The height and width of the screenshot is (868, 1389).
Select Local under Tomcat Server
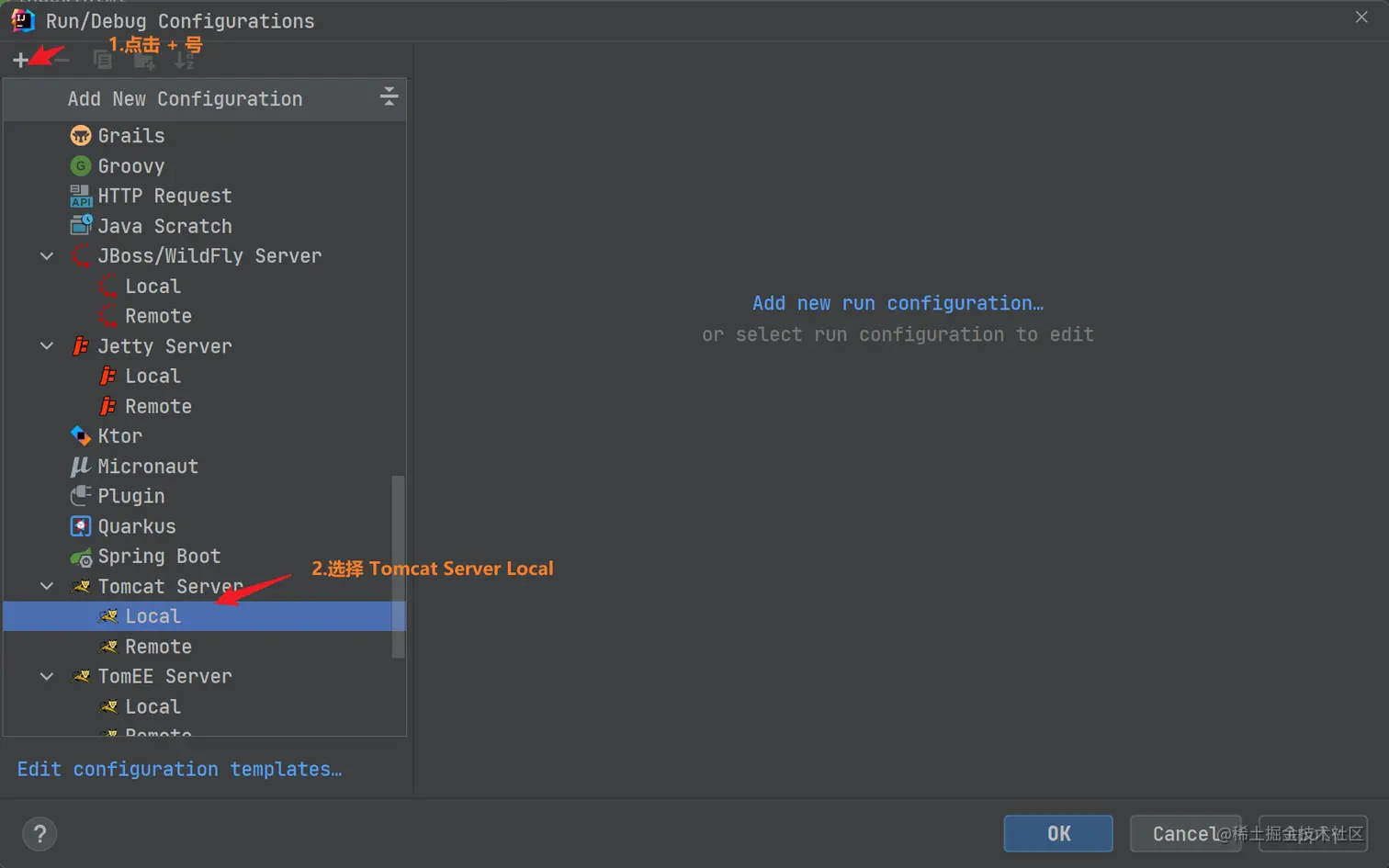point(204,616)
